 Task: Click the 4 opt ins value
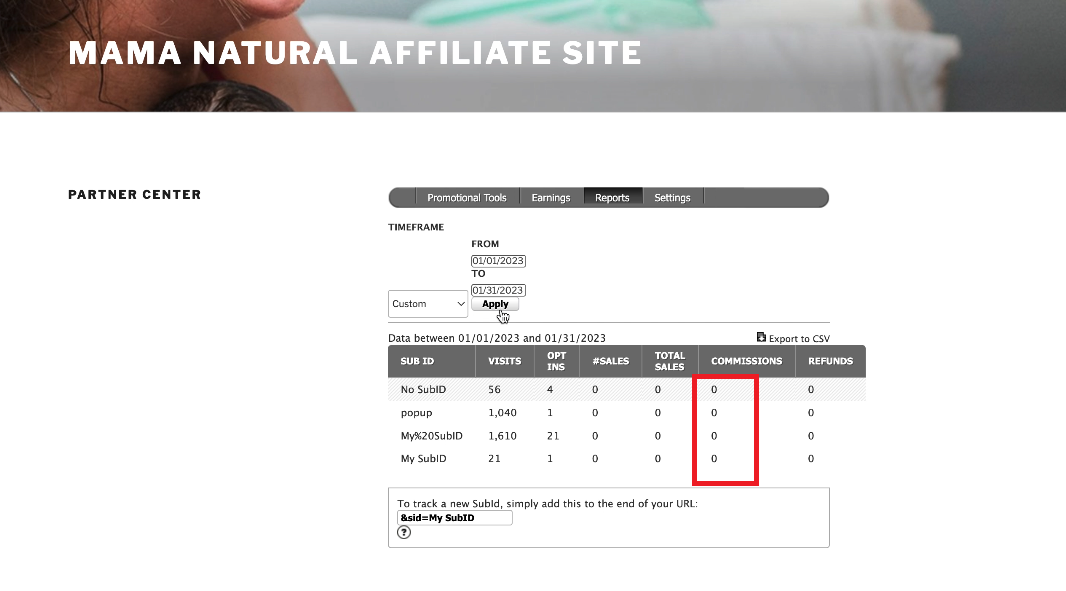(550, 390)
